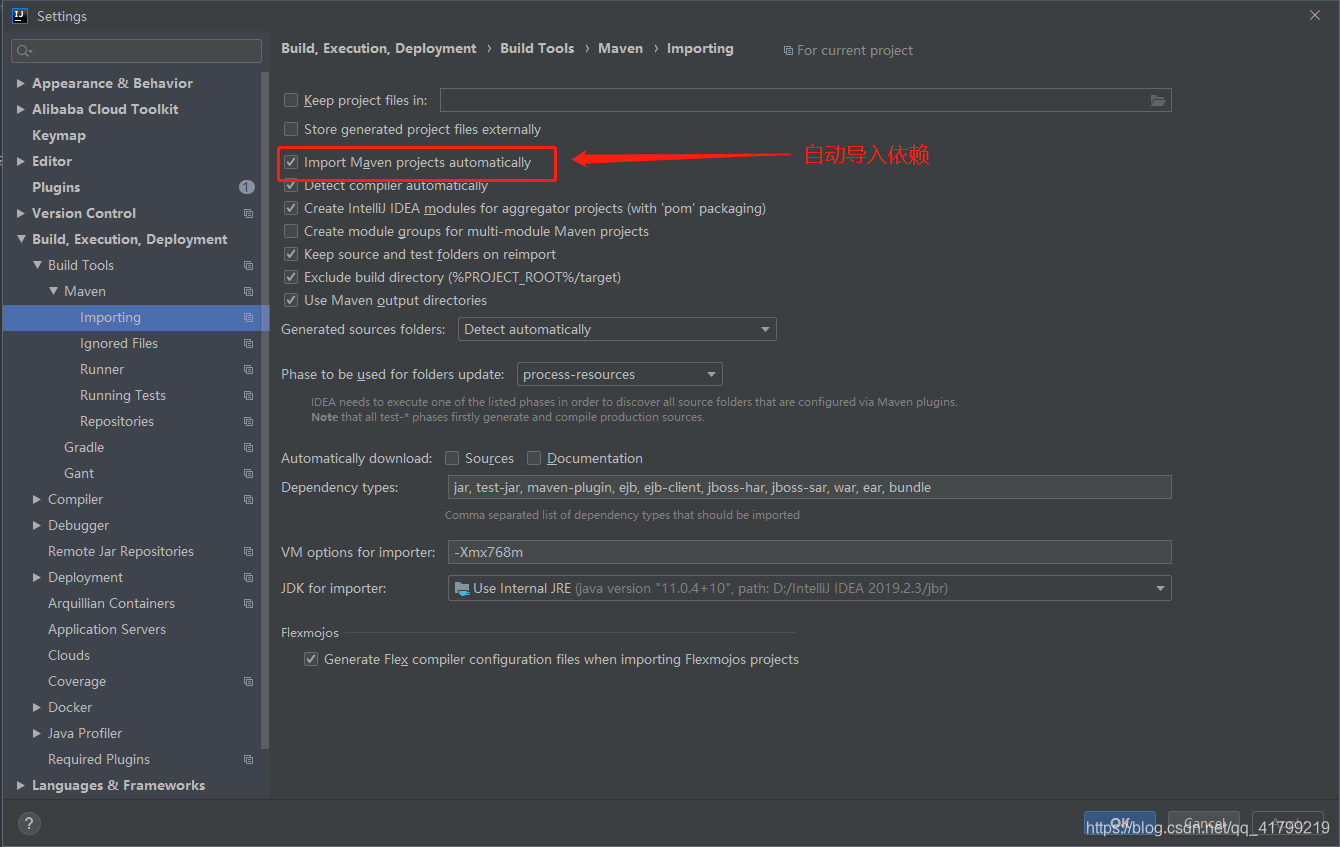Click the project-level icon beside Coverage
Screen dimensions: 1340x847
[x=248, y=681]
